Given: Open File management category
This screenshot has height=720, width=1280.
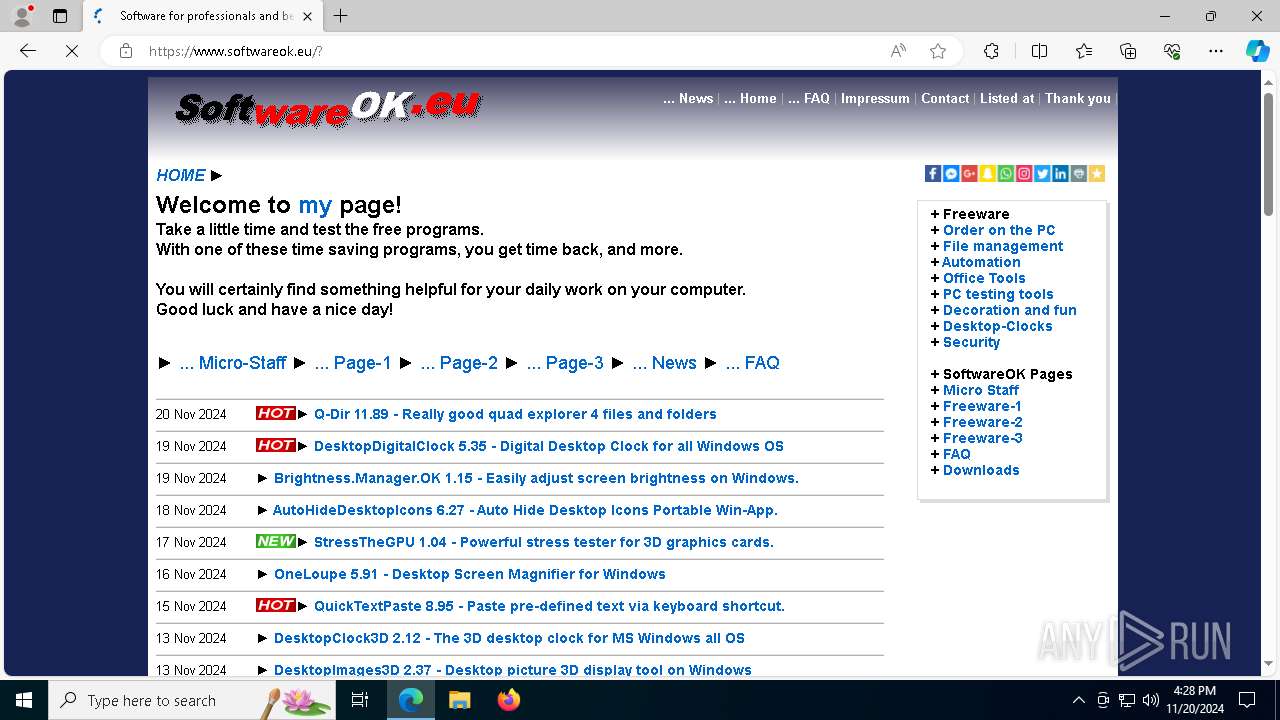Looking at the screenshot, I should tap(1003, 246).
